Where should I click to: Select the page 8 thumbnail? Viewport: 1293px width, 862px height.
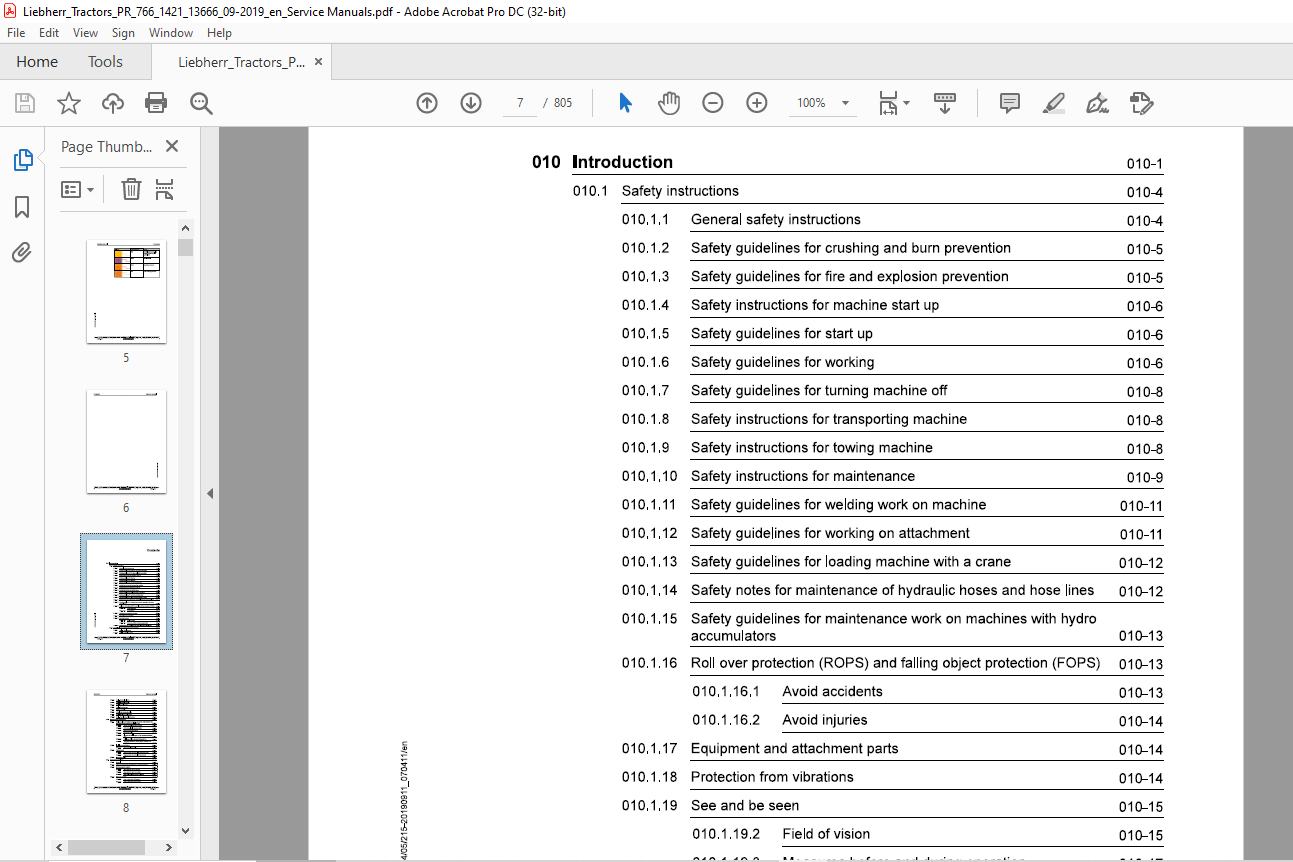coord(126,742)
